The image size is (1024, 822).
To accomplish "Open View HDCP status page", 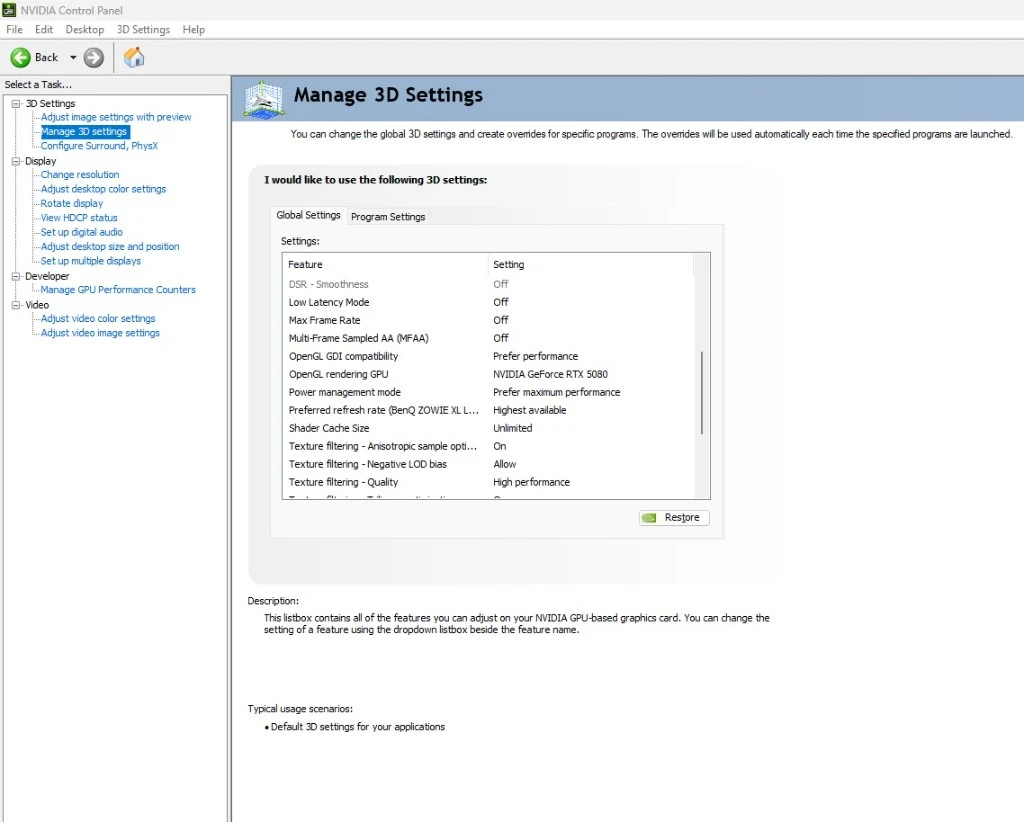I will (79, 217).
